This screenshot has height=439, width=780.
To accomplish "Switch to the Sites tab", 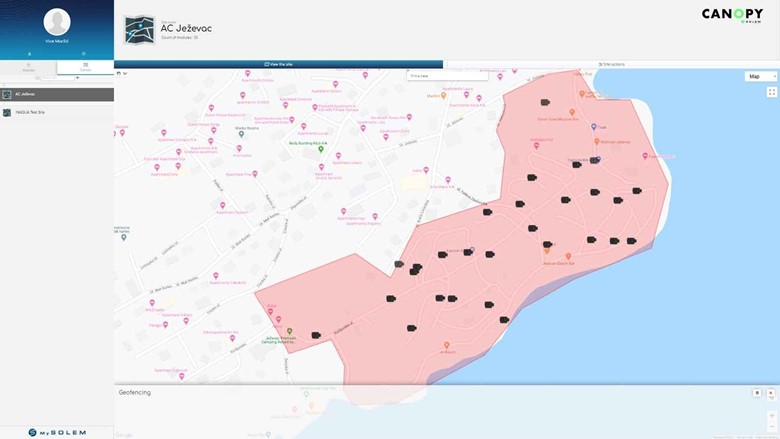I will (85, 68).
